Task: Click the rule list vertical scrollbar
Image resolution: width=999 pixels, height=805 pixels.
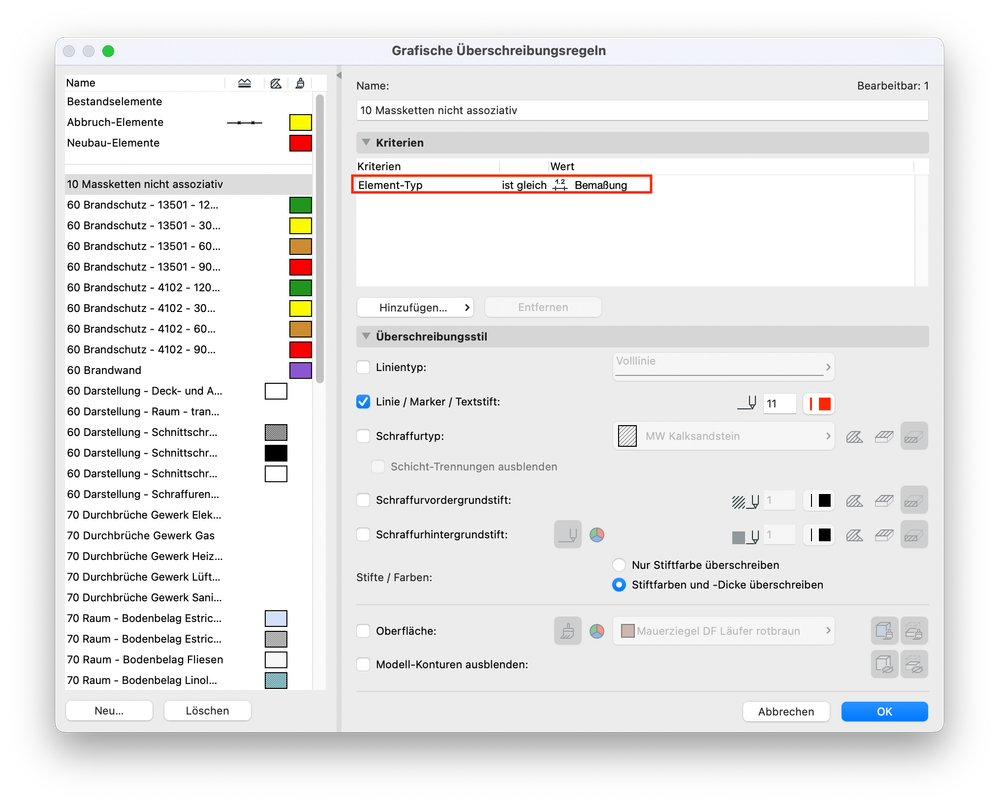Action: point(320,238)
